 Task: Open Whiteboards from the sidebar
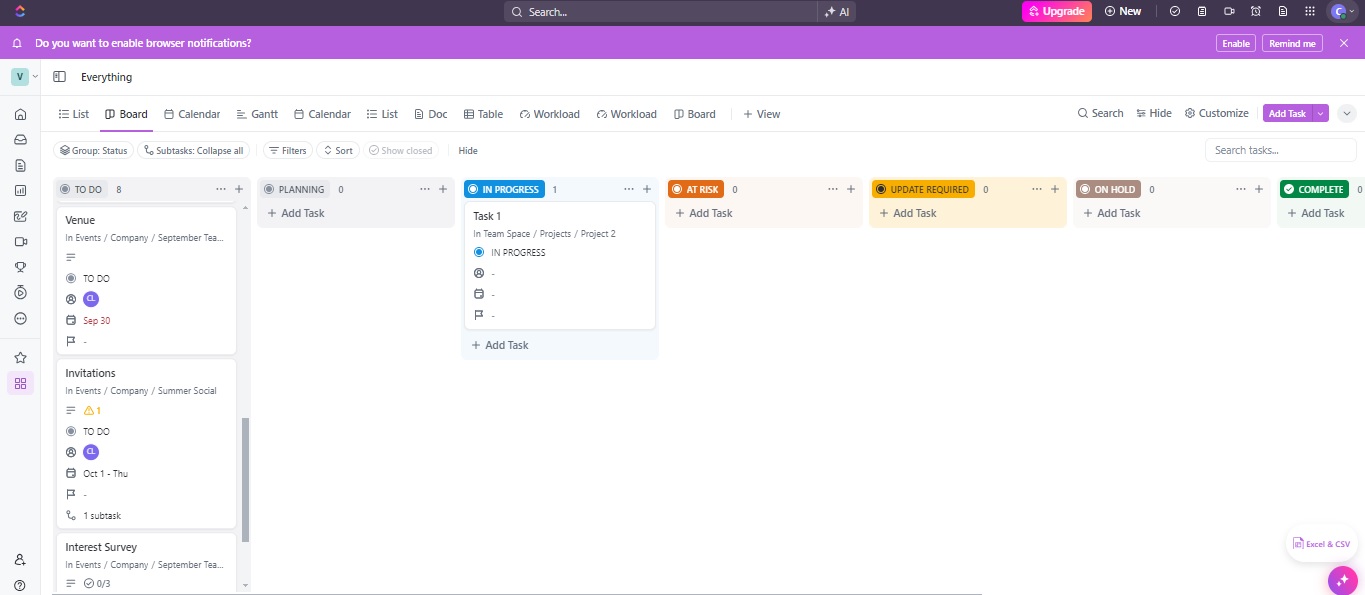pos(20,216)
